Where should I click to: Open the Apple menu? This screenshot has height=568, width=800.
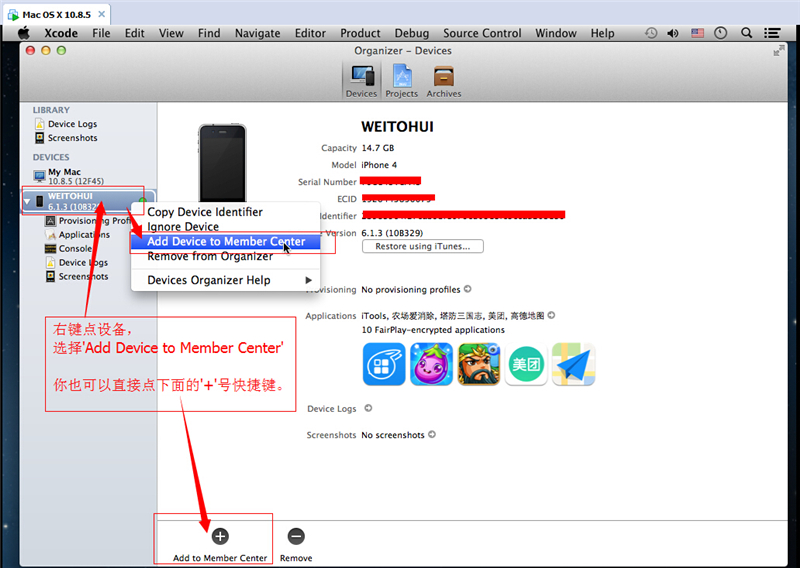click(23, 33)
